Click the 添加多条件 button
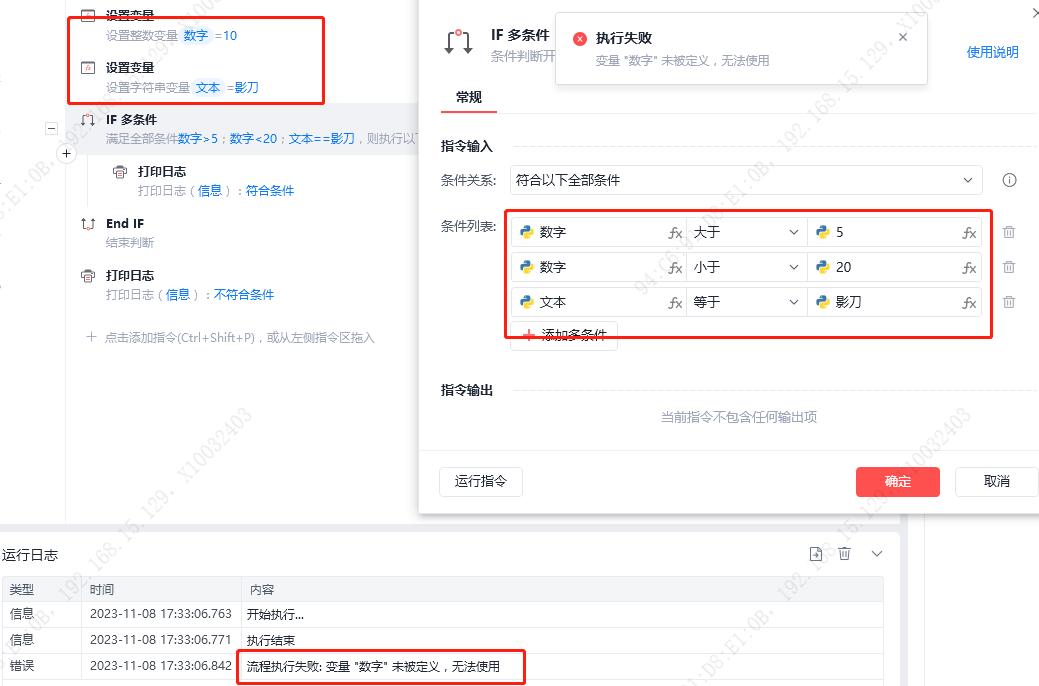The height and width of the screenshot is (686, 1039). pyautogui.click(x=564, y=335)
